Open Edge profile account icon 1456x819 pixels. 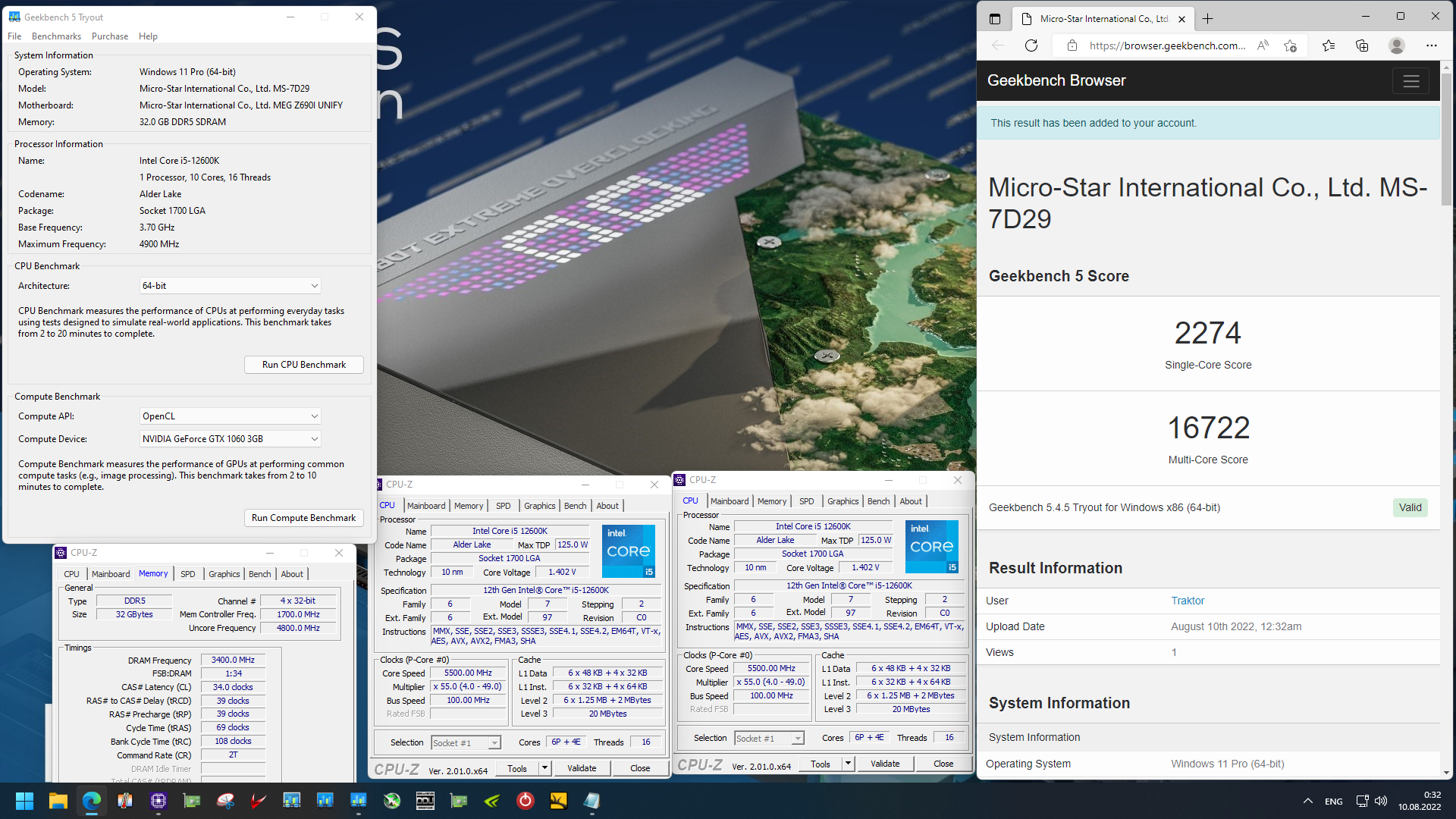(1397, 45)
